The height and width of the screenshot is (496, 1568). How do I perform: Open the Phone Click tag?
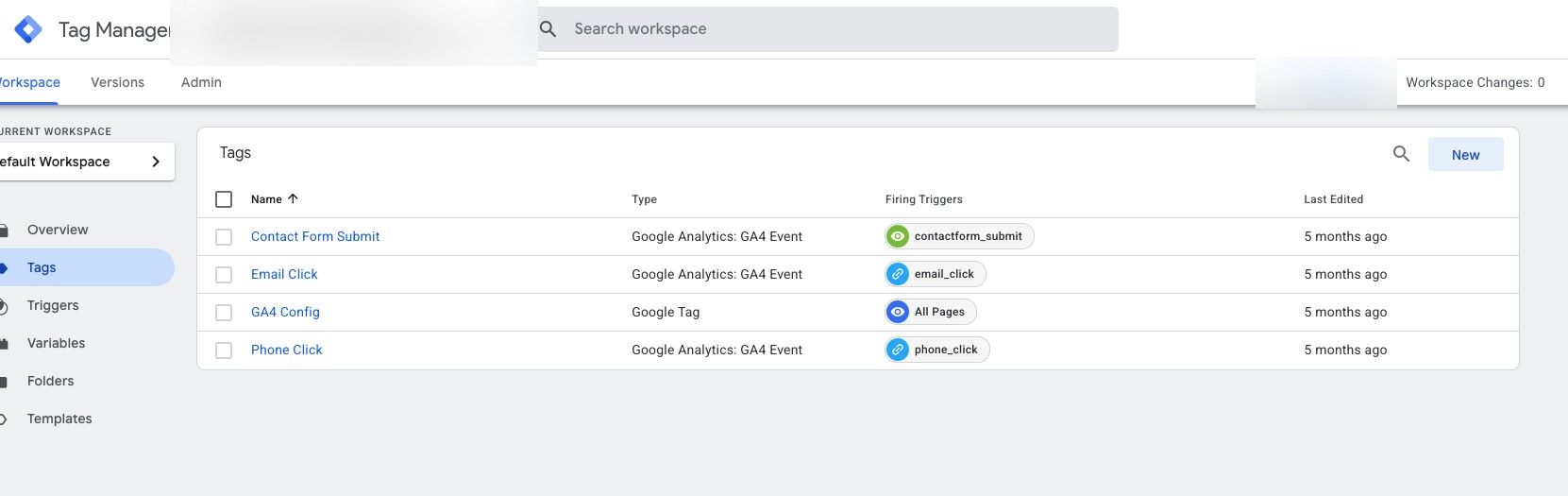(286, 350)
